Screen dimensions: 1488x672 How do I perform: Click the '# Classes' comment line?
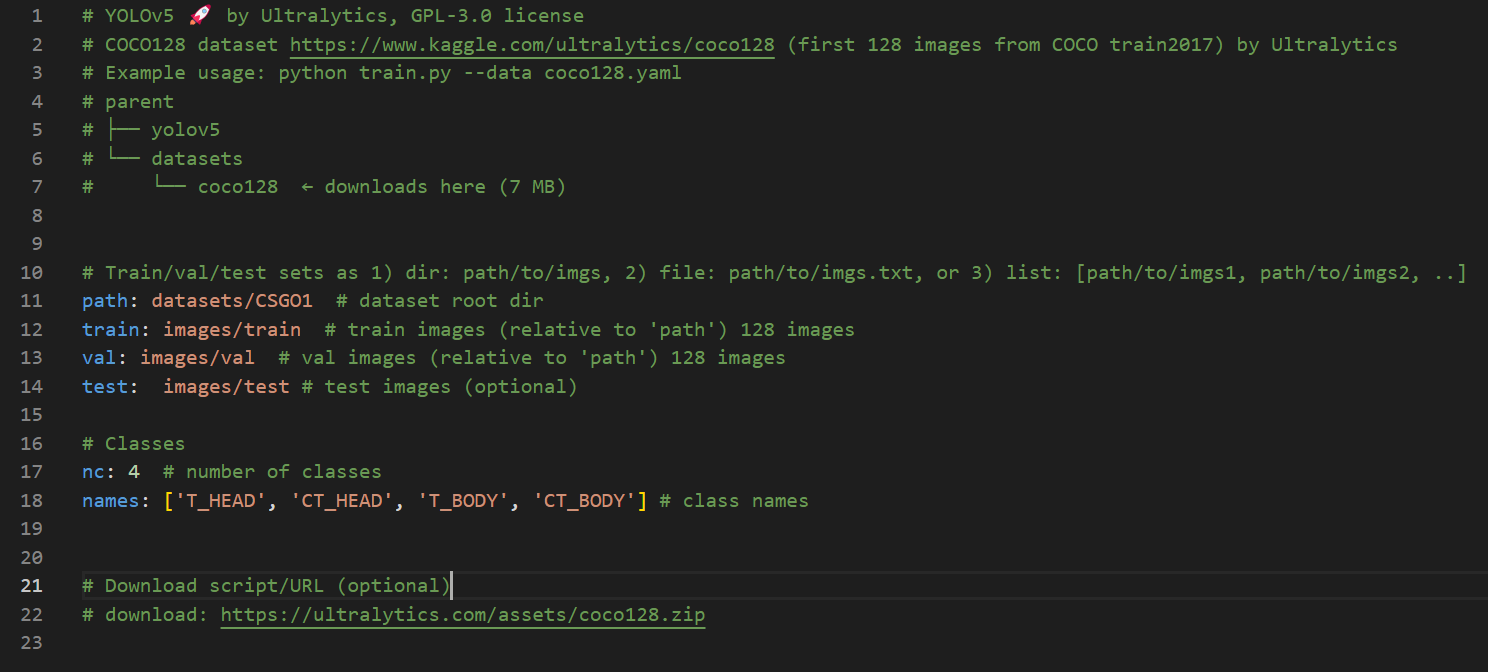point(134,443)
